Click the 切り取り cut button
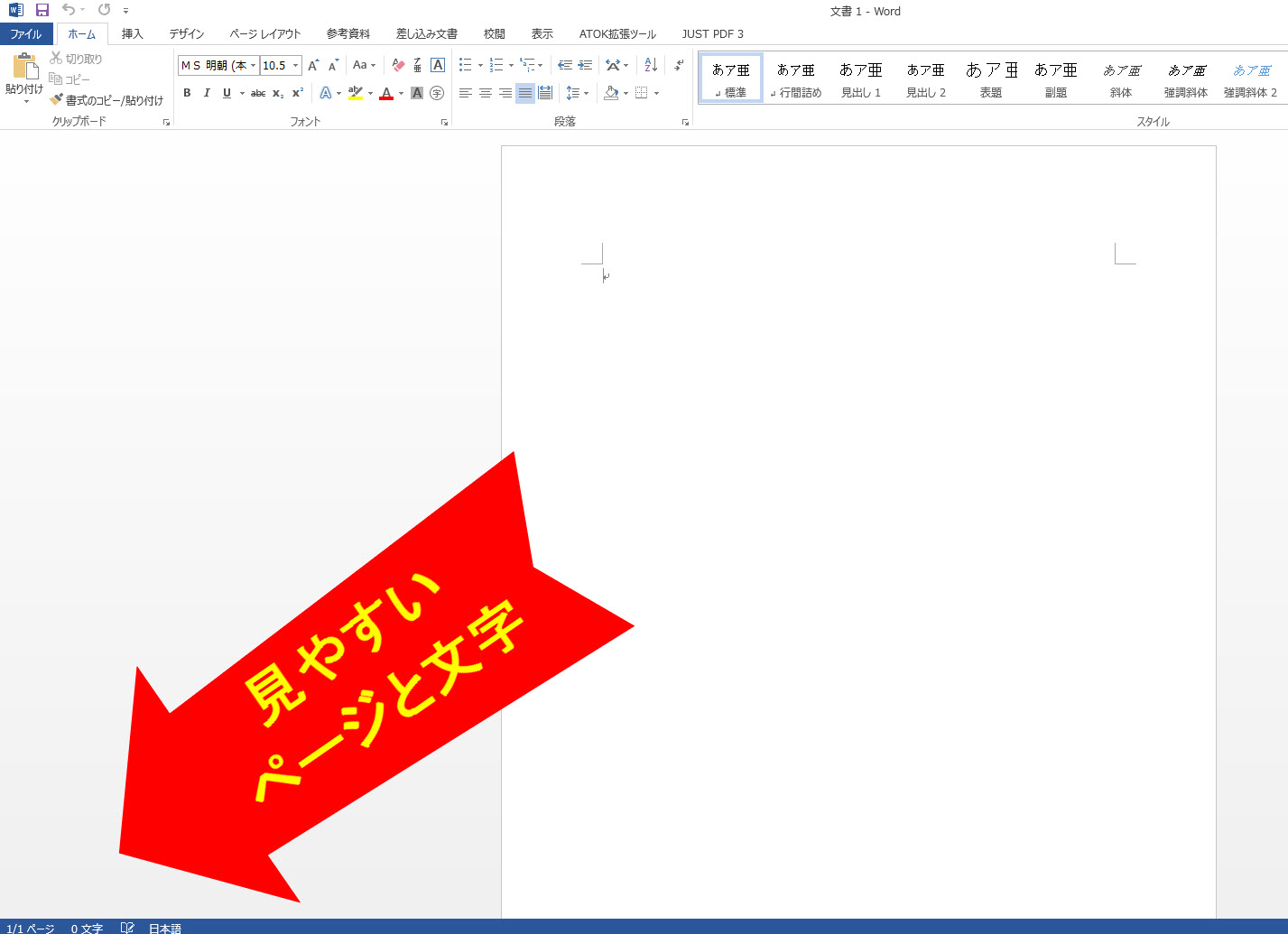 point(77,59)
